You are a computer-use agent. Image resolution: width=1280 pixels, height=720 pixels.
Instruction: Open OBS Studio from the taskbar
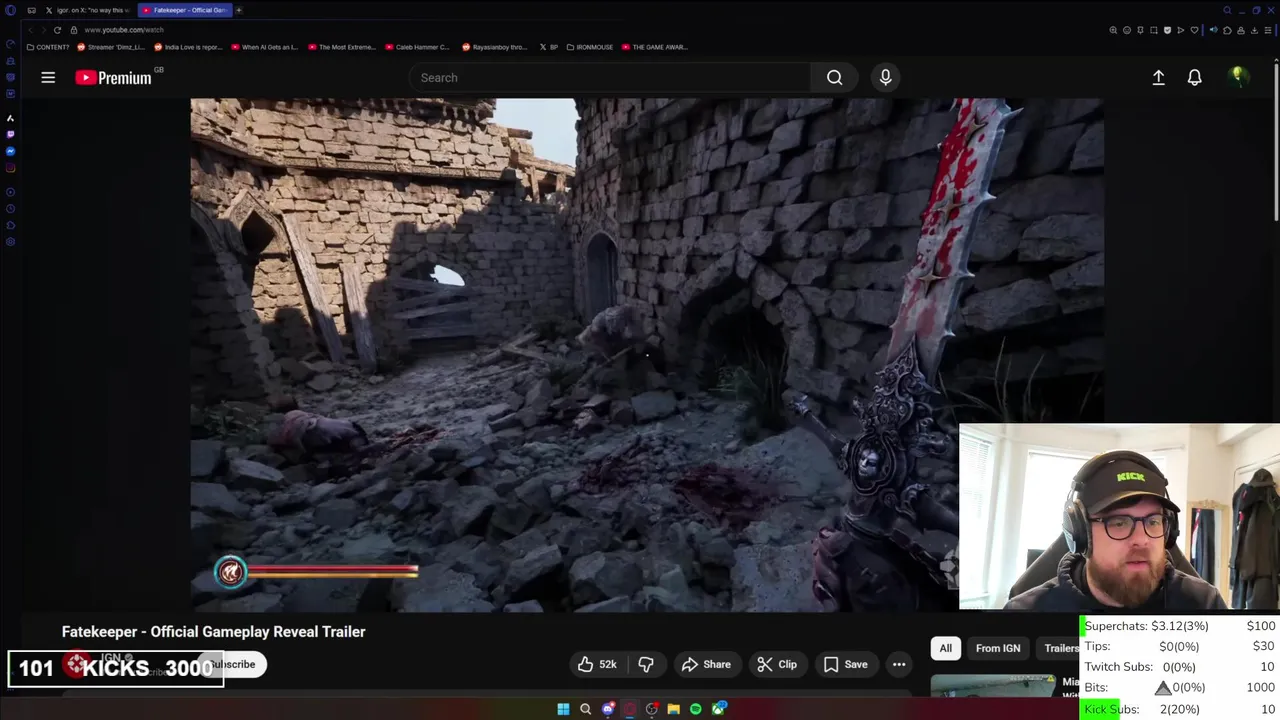coord(652,709)
